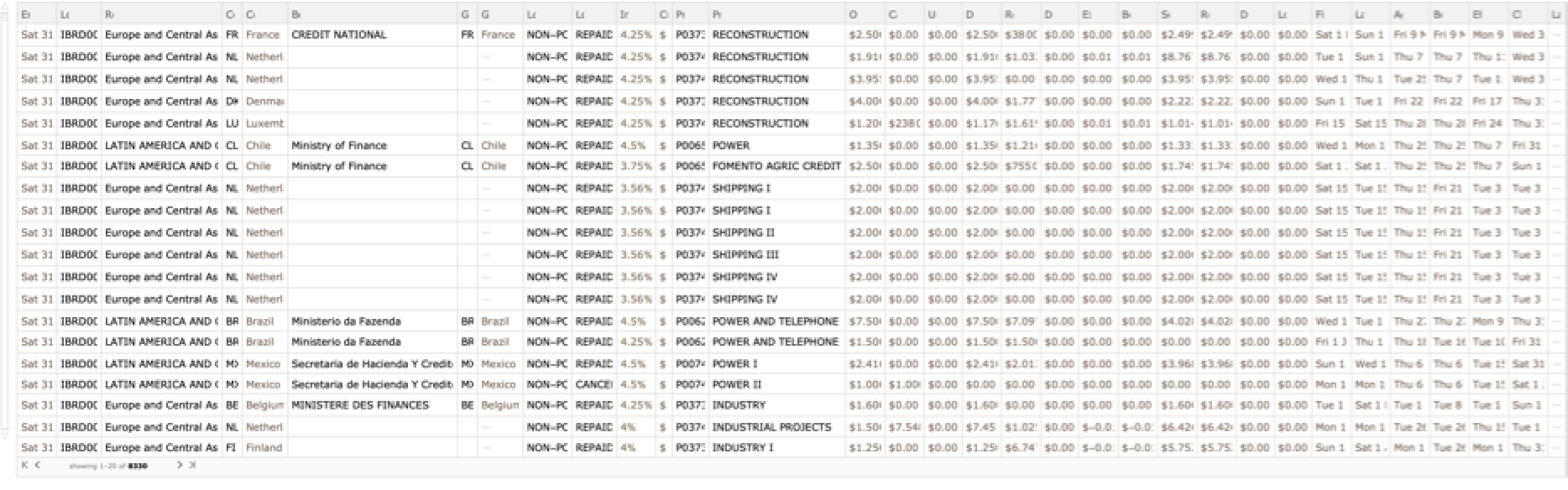Image resolution: width=1568 pixels, height=490 pixels.
Task: Advance to the next page of rows
Action: click(180, 465)
